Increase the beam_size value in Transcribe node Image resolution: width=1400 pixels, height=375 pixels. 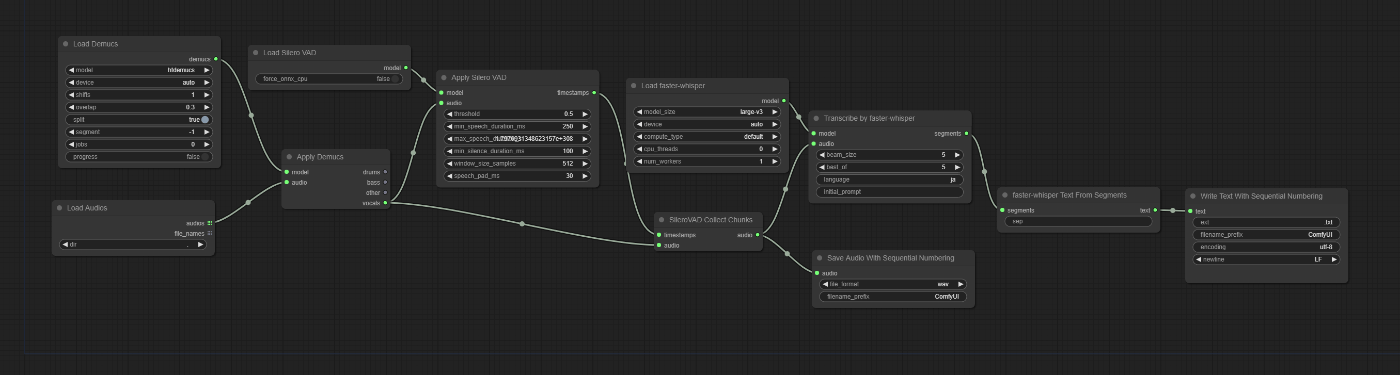[x=958, y=155]
